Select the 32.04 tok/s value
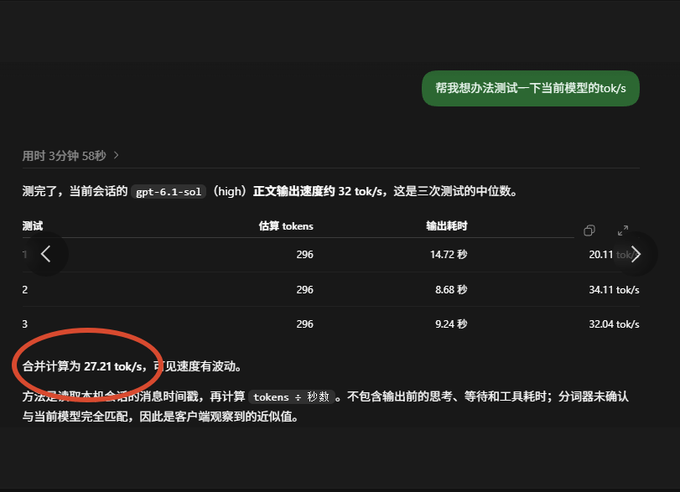 tap(614, 324)
